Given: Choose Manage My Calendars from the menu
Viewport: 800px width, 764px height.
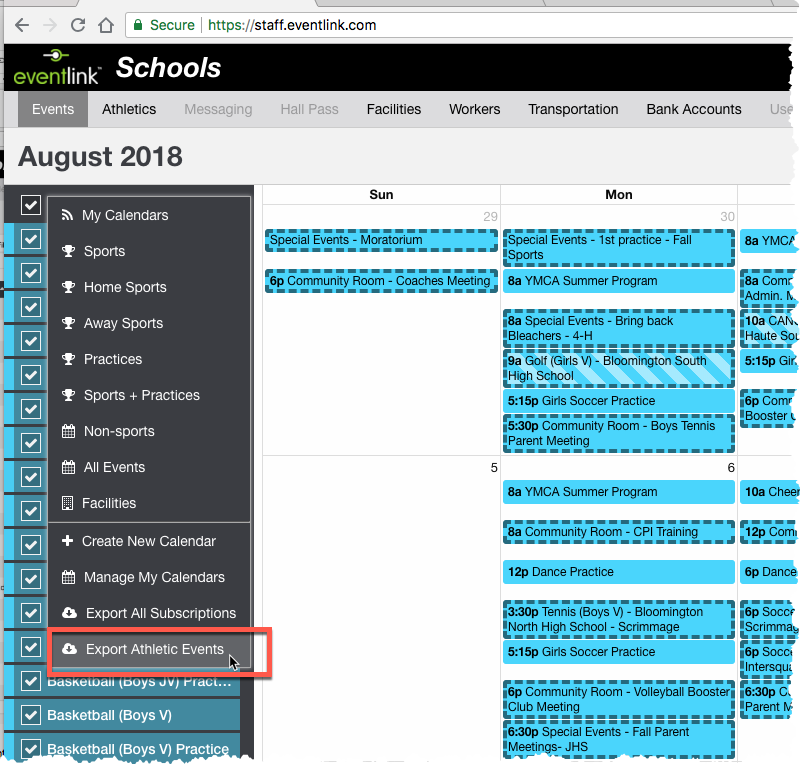Looking at the screenshot, I should [x=153, y=577].
